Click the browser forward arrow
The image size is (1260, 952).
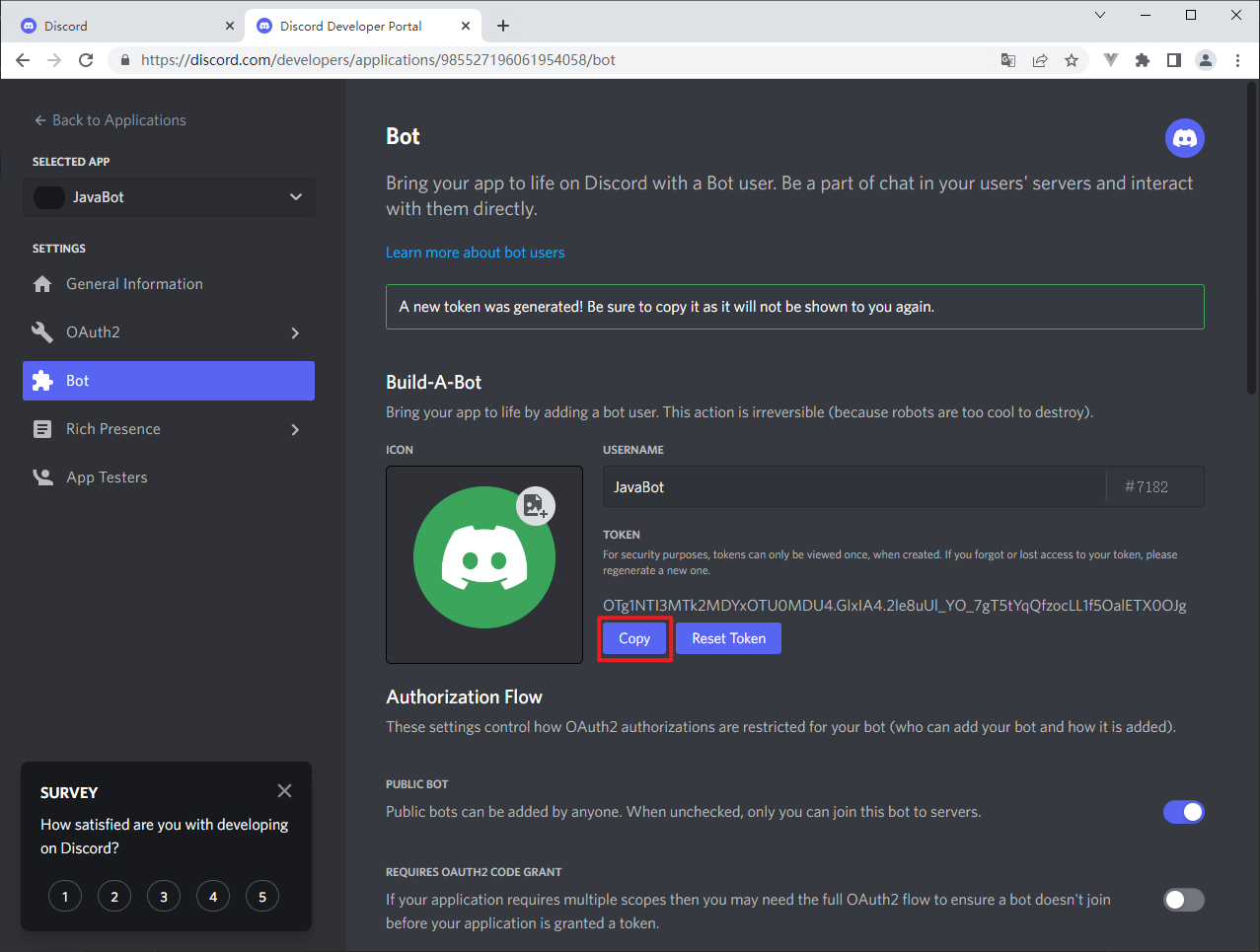[54, 60]
